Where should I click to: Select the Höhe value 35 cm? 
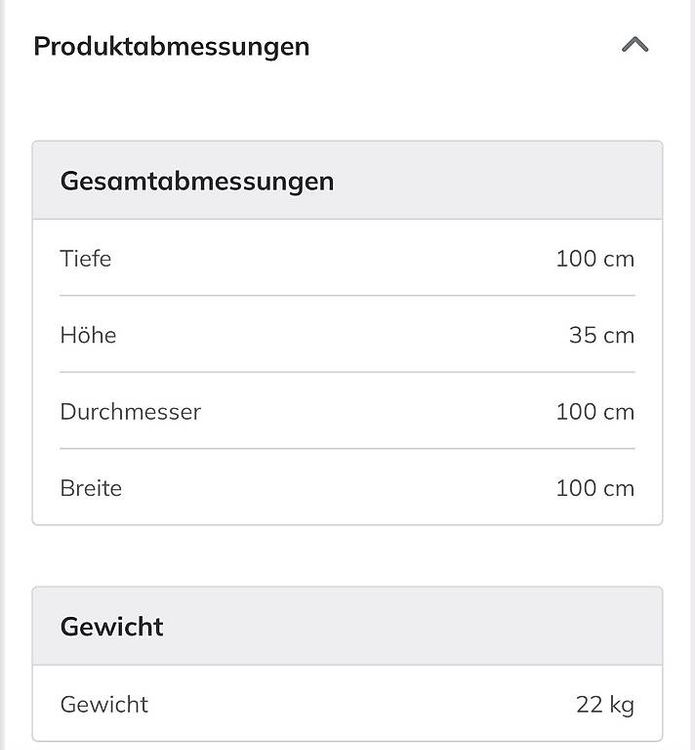point(602,335)
